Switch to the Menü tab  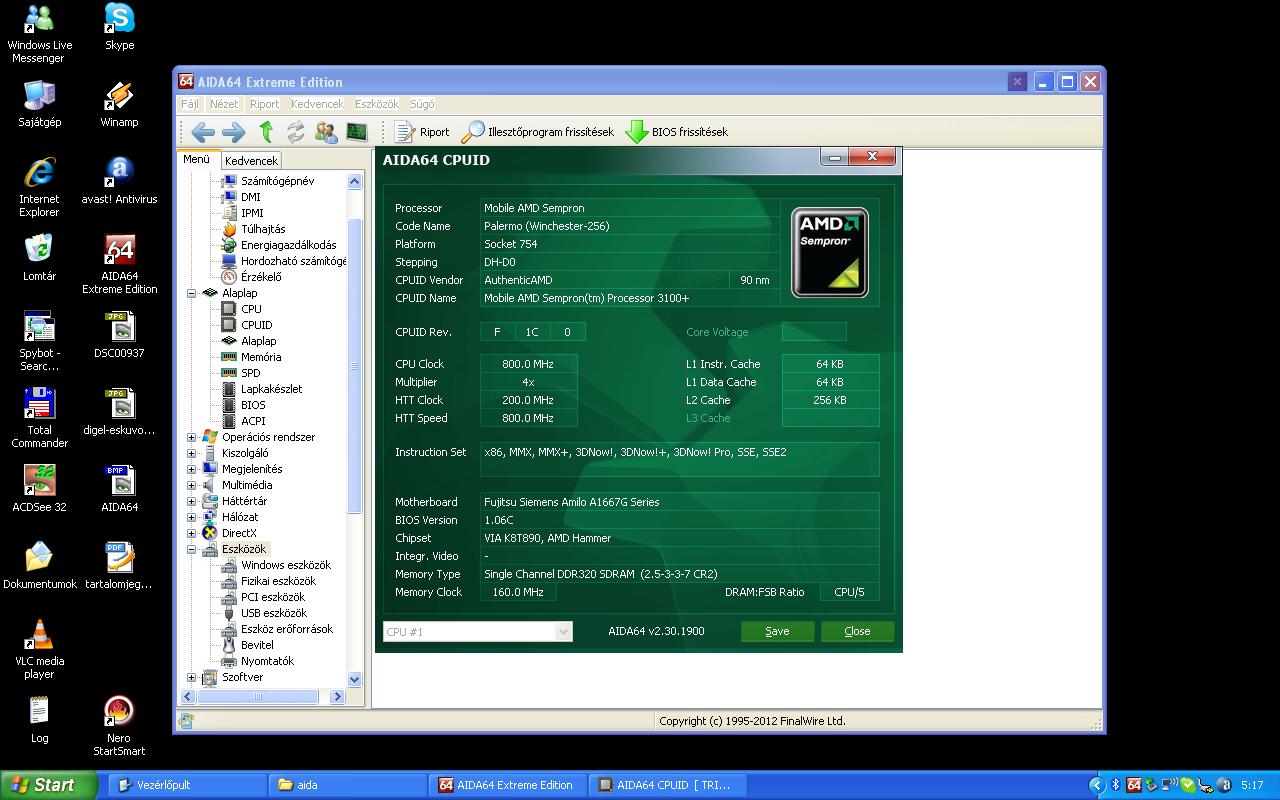coord(196,159)
